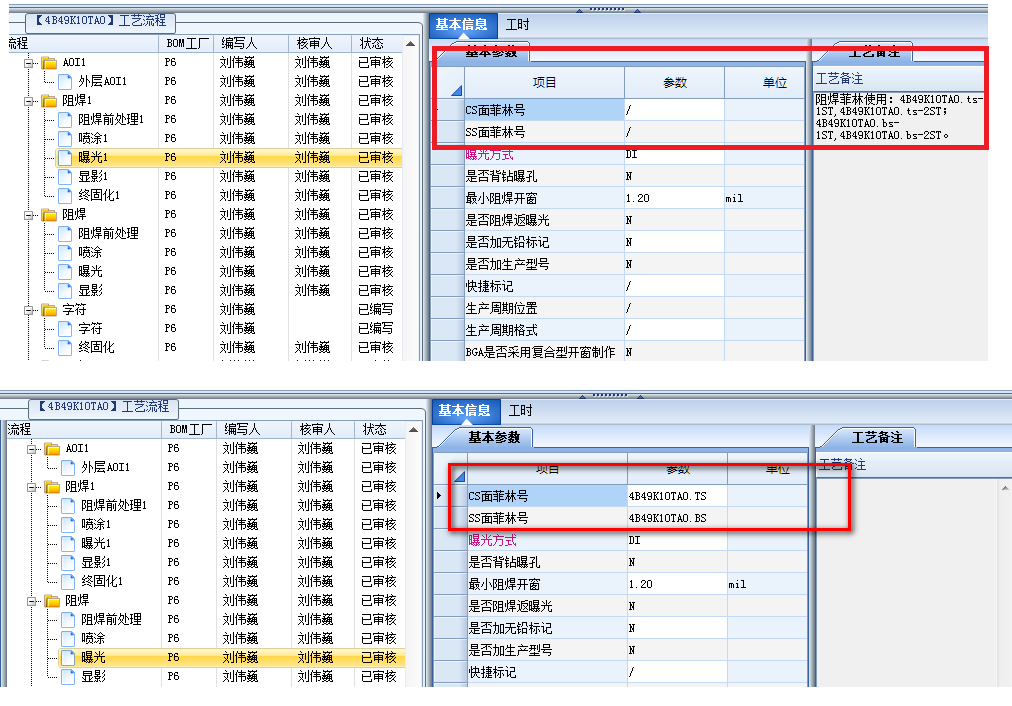Screen dimensions: 1012x706
Task: Click 阻焊前处理 document icon in upper window
Action: click(65, 234)
